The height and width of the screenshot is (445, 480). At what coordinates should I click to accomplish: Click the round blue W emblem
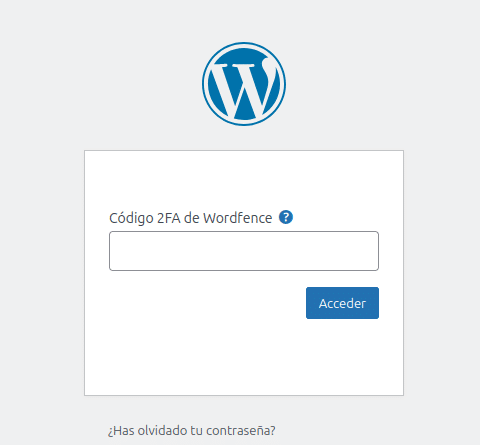(244, 84)
